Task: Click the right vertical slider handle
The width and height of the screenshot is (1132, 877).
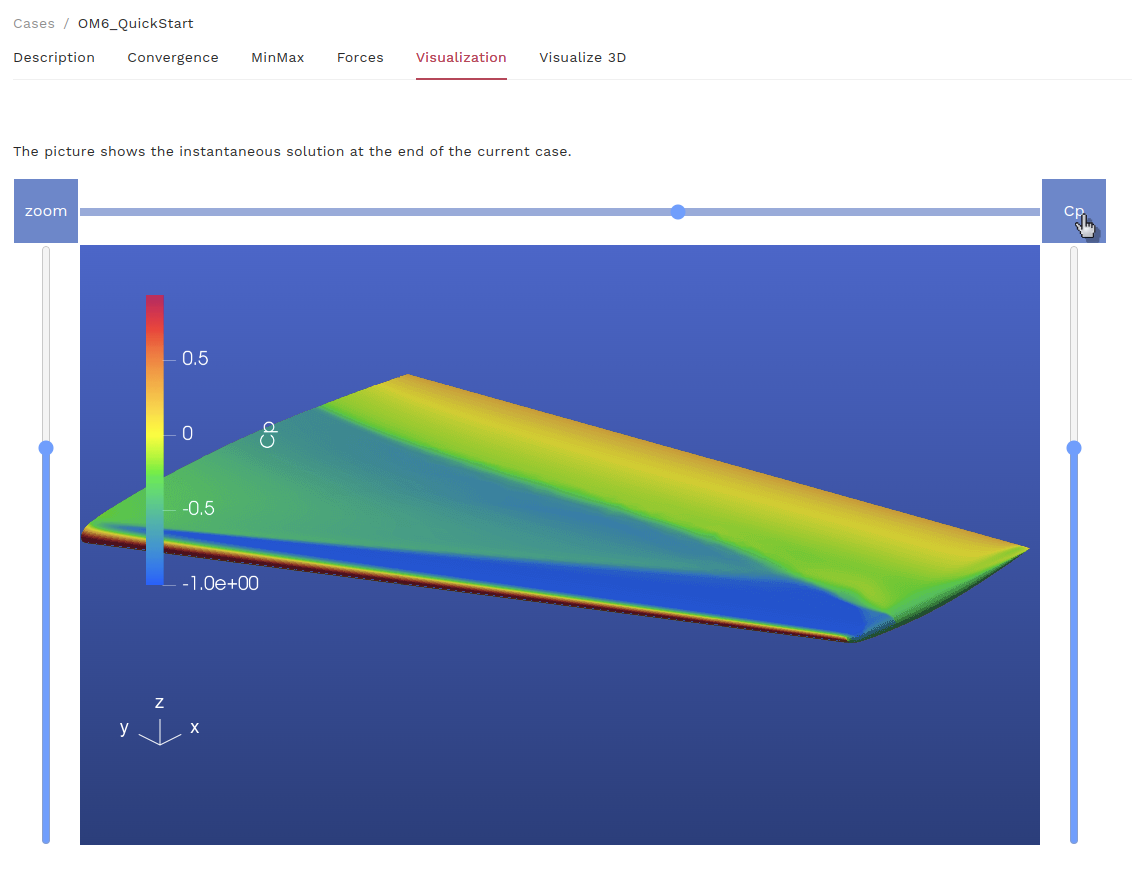Action: pyautogui.click(x=1074, y=448)
